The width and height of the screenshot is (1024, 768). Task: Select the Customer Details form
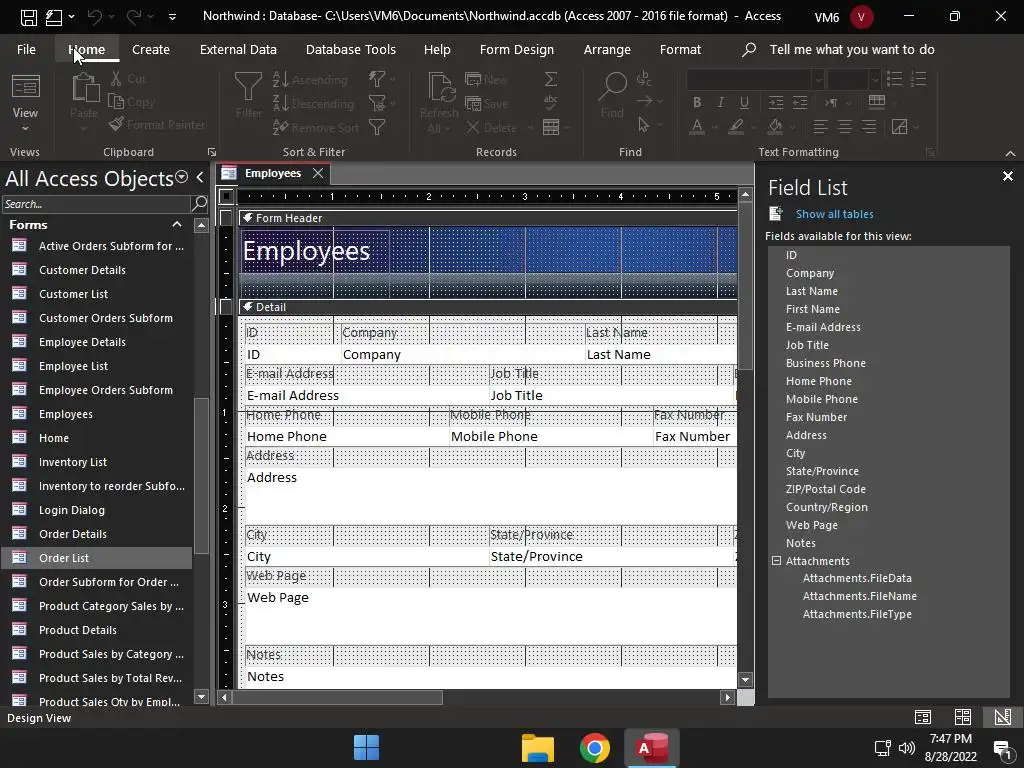tap(97, 270)
